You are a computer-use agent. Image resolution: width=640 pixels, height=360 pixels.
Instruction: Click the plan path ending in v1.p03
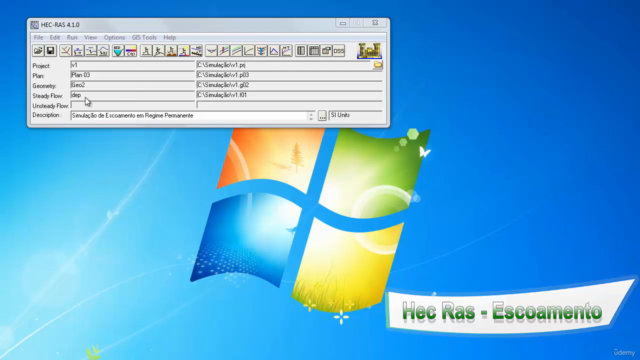[289, 75]
